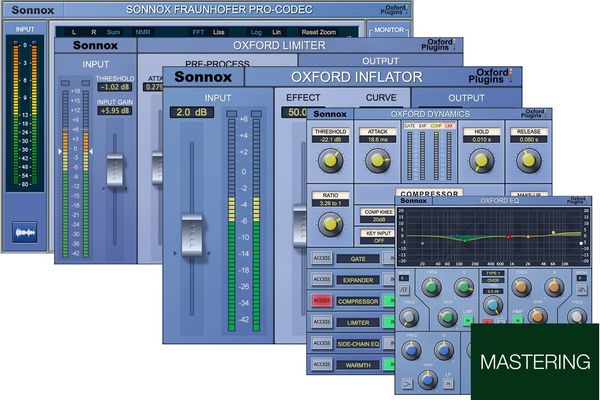The width and height of the screenshot is (600, 400).
Task: Click the Dynamics THRESHOLD knob
Action: [x=331, y=160]
